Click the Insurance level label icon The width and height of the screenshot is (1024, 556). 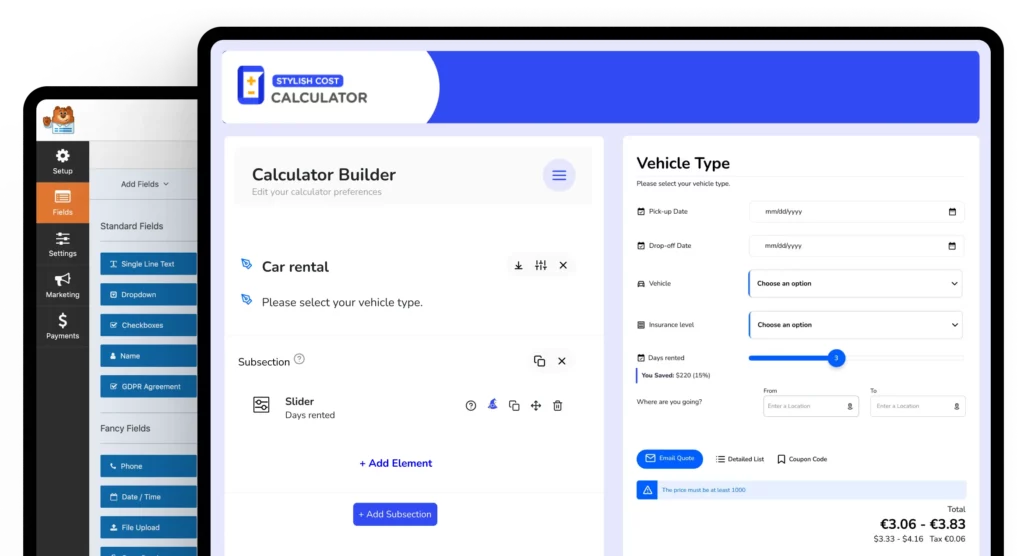(x=641, y=325)
